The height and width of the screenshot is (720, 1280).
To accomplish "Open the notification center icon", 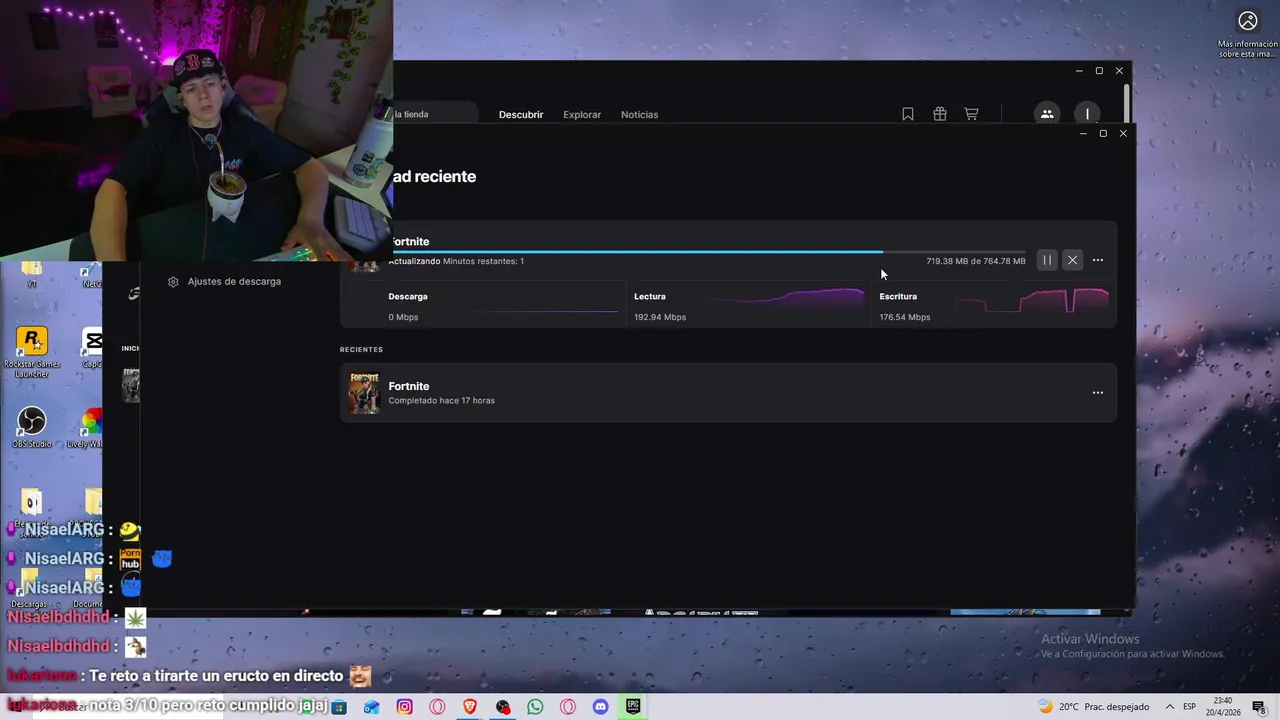I will click(1259, 707).
